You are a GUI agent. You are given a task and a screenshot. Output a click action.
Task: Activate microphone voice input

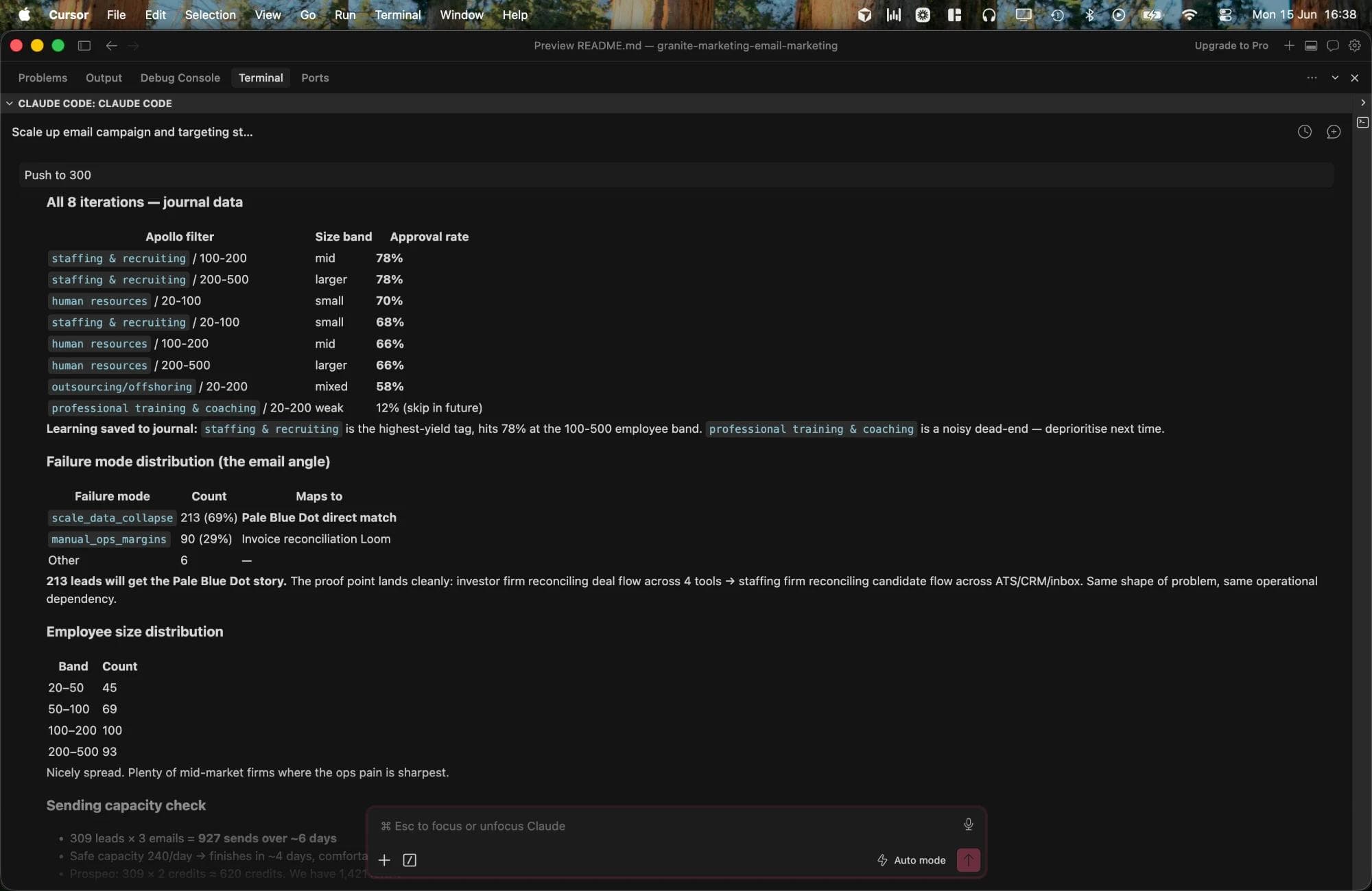(968, 824)
